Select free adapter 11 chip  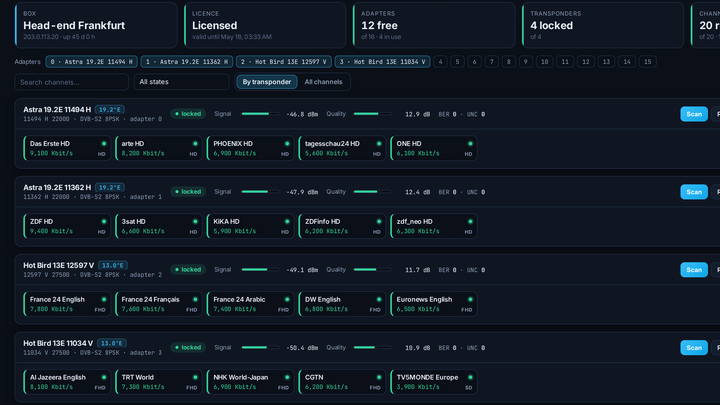tap(565, 62)
